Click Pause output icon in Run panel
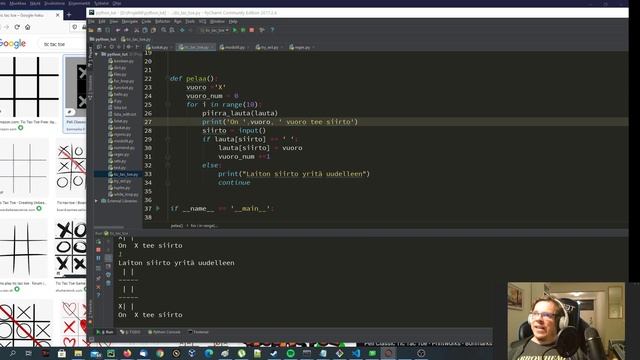This screenshot has width=640, height=360. (98, 258)
